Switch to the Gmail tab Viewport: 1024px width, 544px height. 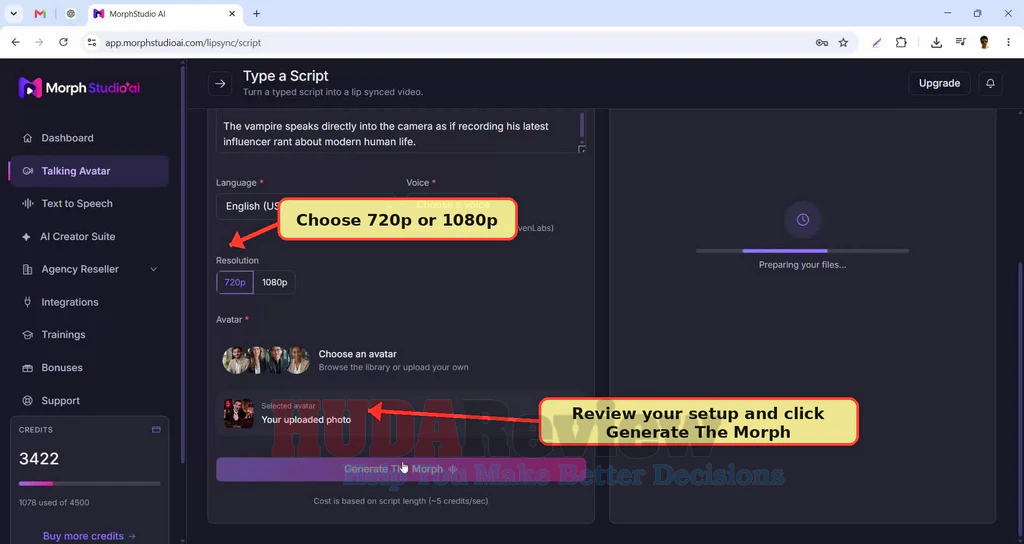[x=40, y=14]
